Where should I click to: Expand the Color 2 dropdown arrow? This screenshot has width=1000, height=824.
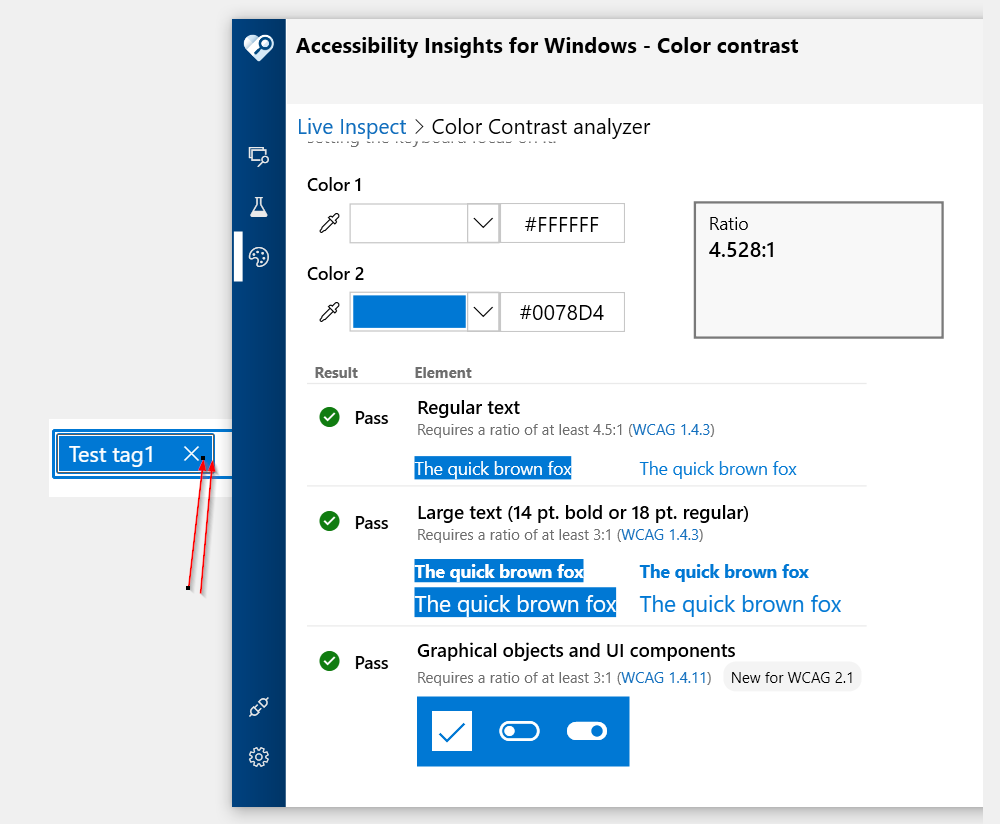click(x=483, y=312)
